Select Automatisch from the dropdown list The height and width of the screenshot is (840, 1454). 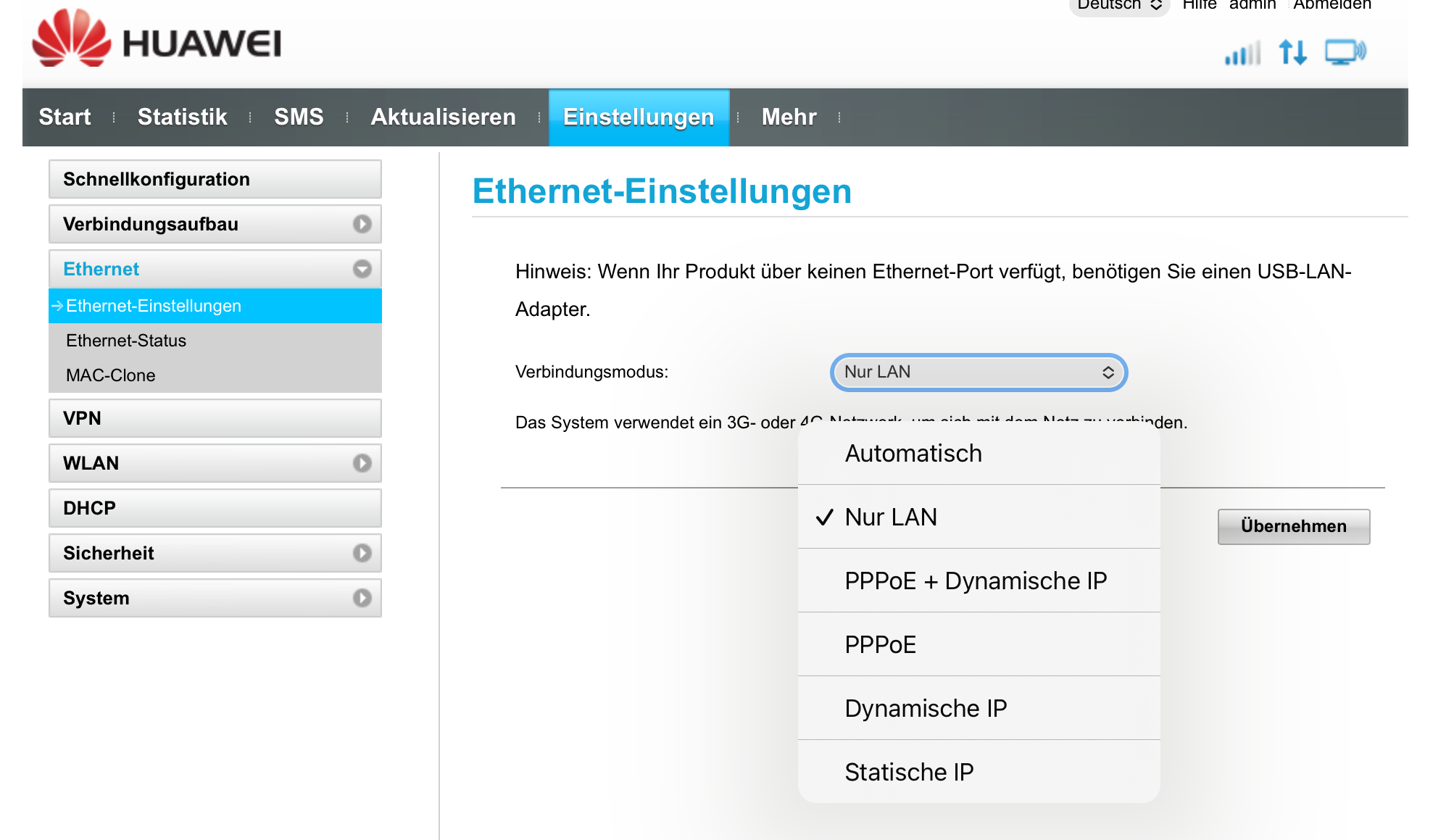913,453
